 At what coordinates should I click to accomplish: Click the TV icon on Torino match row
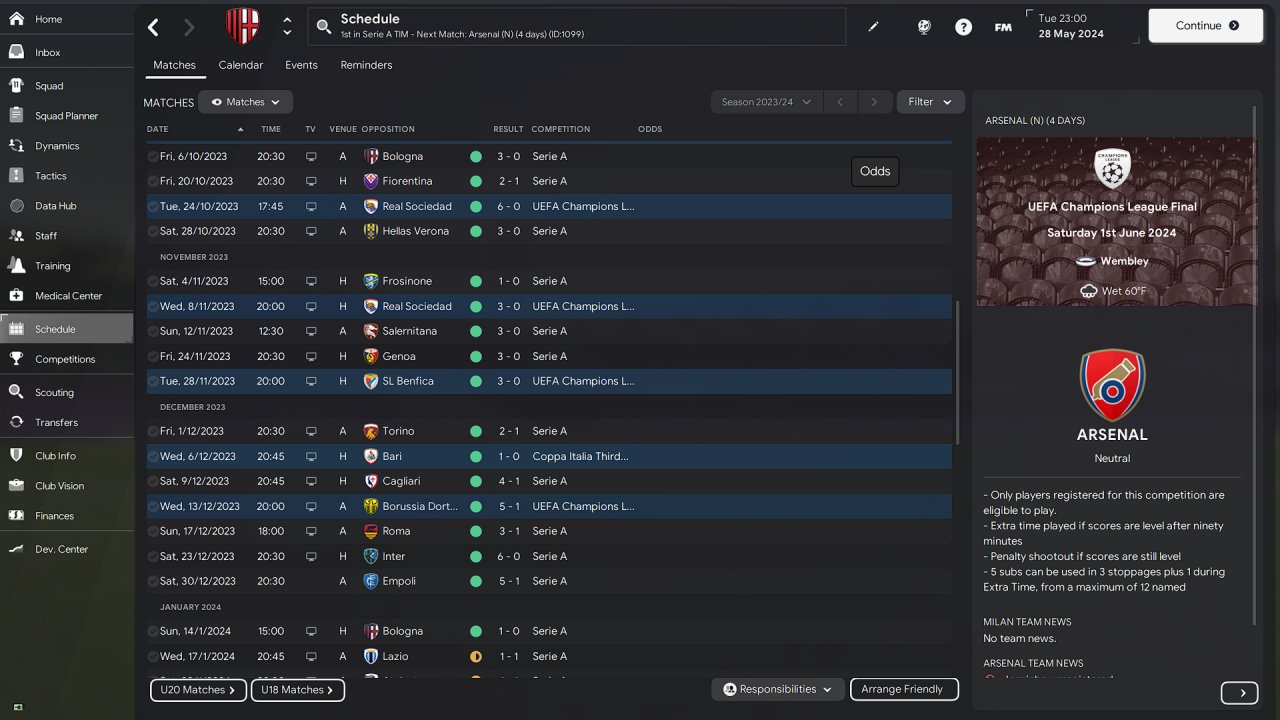311,431
